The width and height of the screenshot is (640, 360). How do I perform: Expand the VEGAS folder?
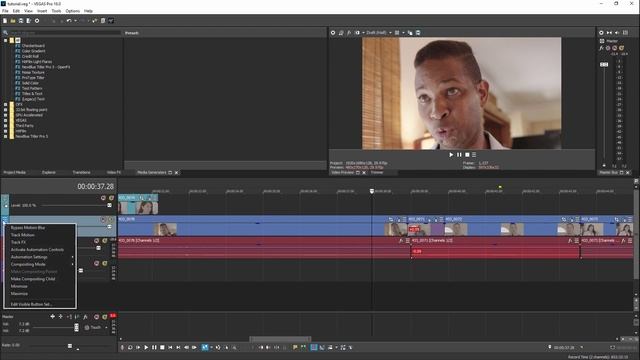6,120
